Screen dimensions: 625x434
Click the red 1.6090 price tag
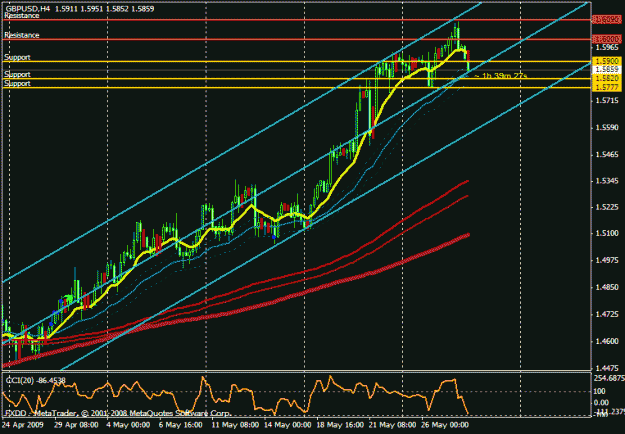607,20
